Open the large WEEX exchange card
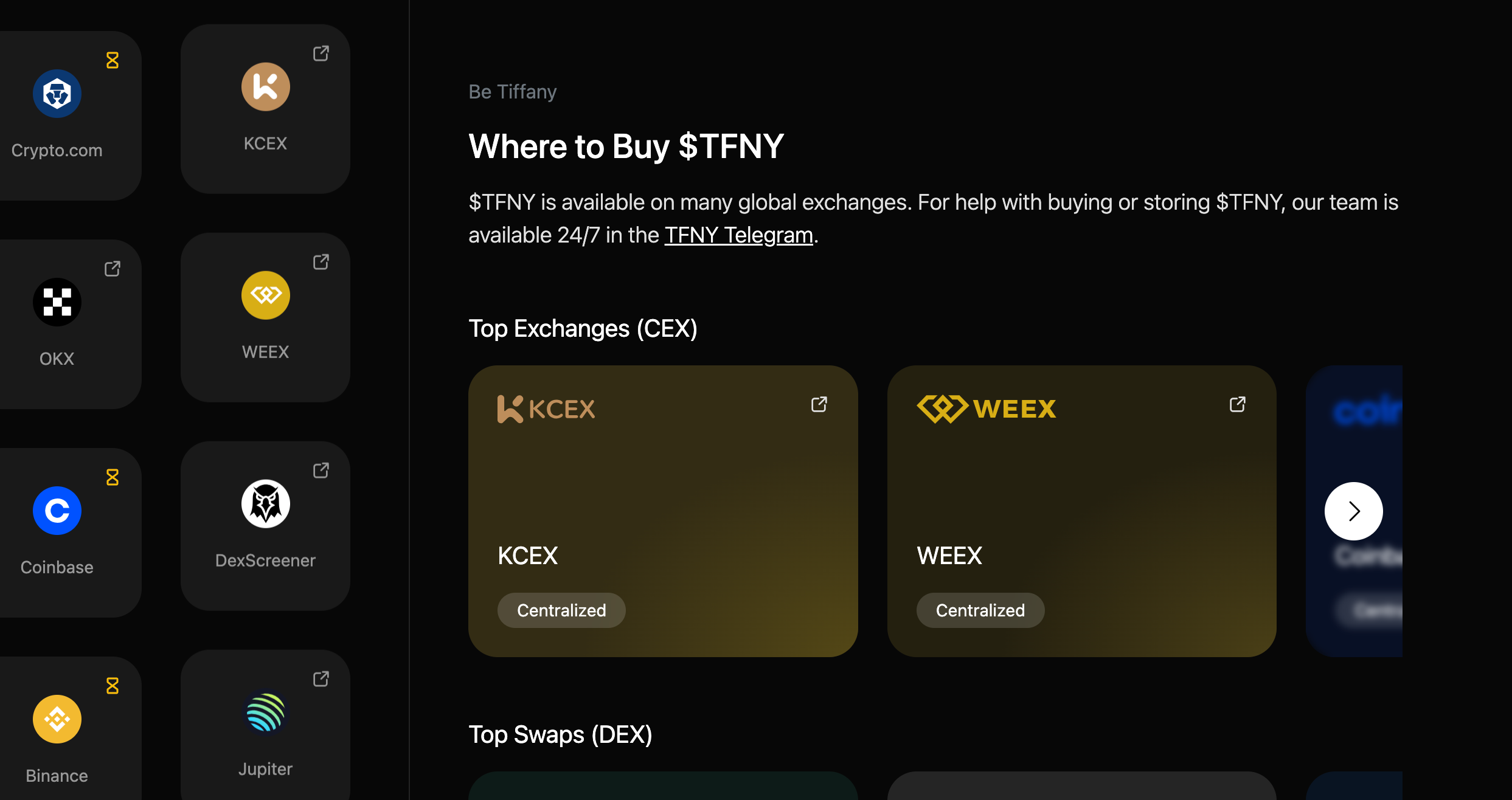 pyautogui.click(x=1081, y=511)
